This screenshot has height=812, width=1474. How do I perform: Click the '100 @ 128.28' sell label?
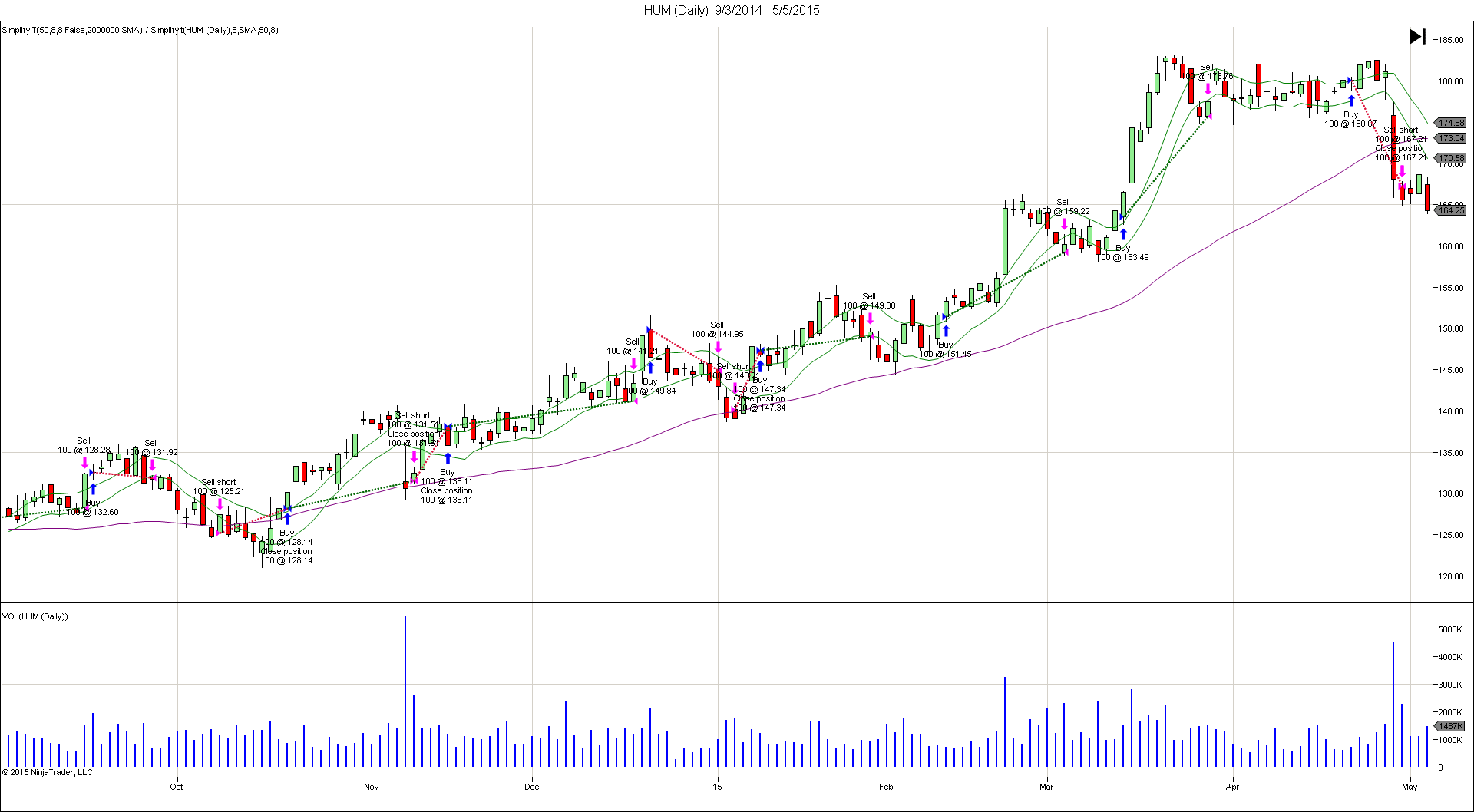click(84, 450)
